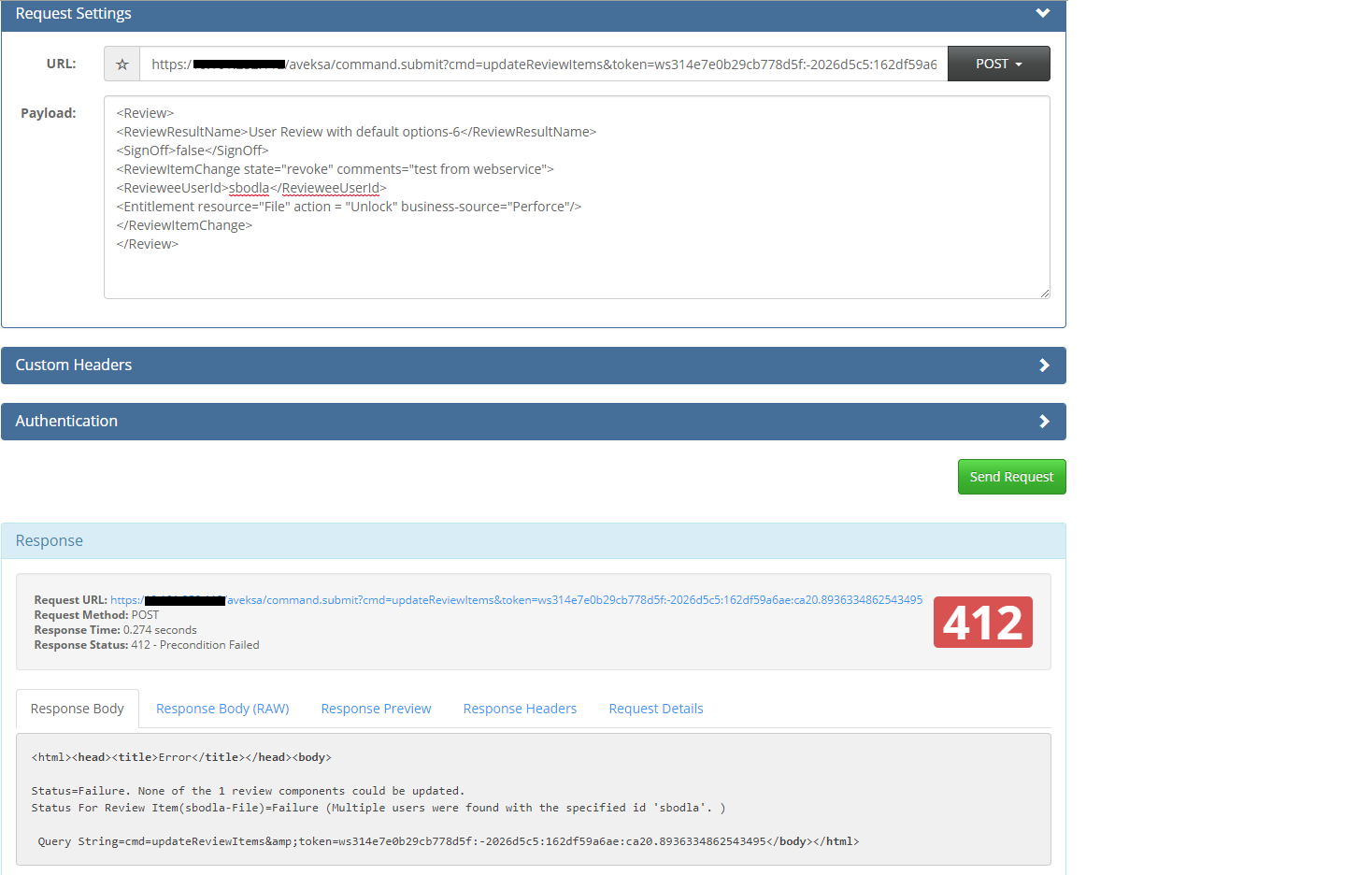Click inside the URL input field

[x=542, y=64]
